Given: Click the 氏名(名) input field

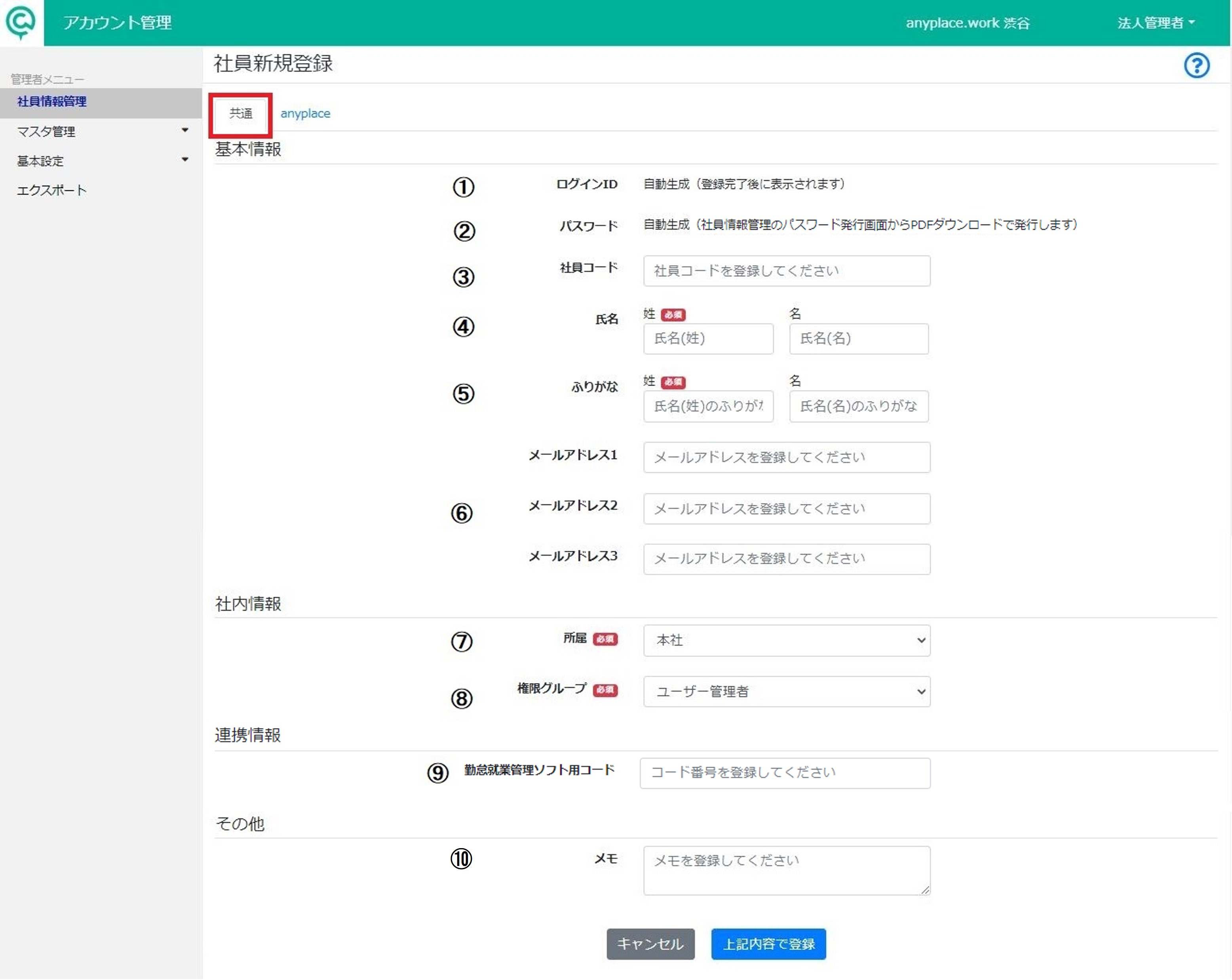Looking at the screenshot, I should tap(858, 339).
